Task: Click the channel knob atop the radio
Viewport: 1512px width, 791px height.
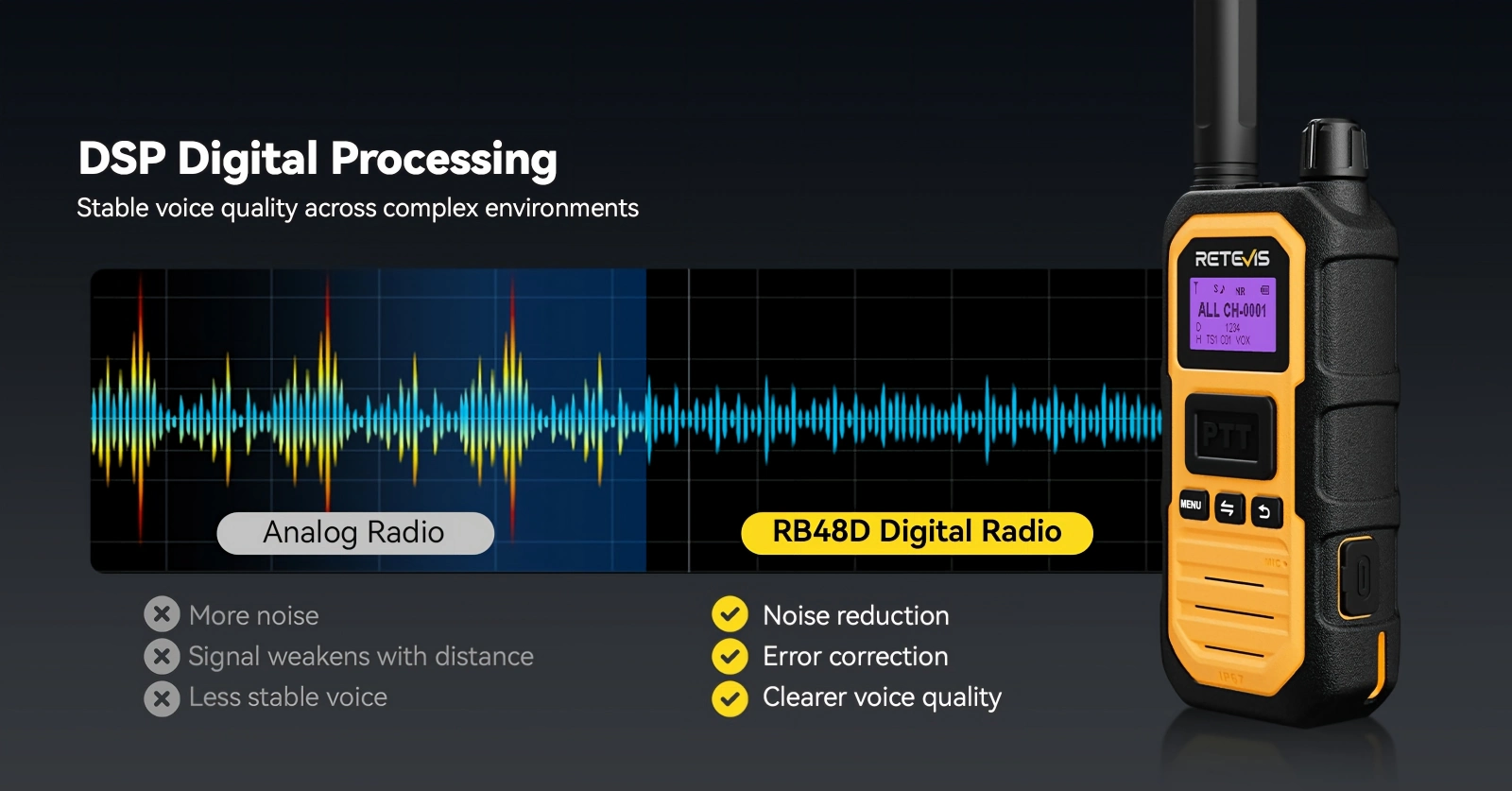Action: [x=1332, y=149]
